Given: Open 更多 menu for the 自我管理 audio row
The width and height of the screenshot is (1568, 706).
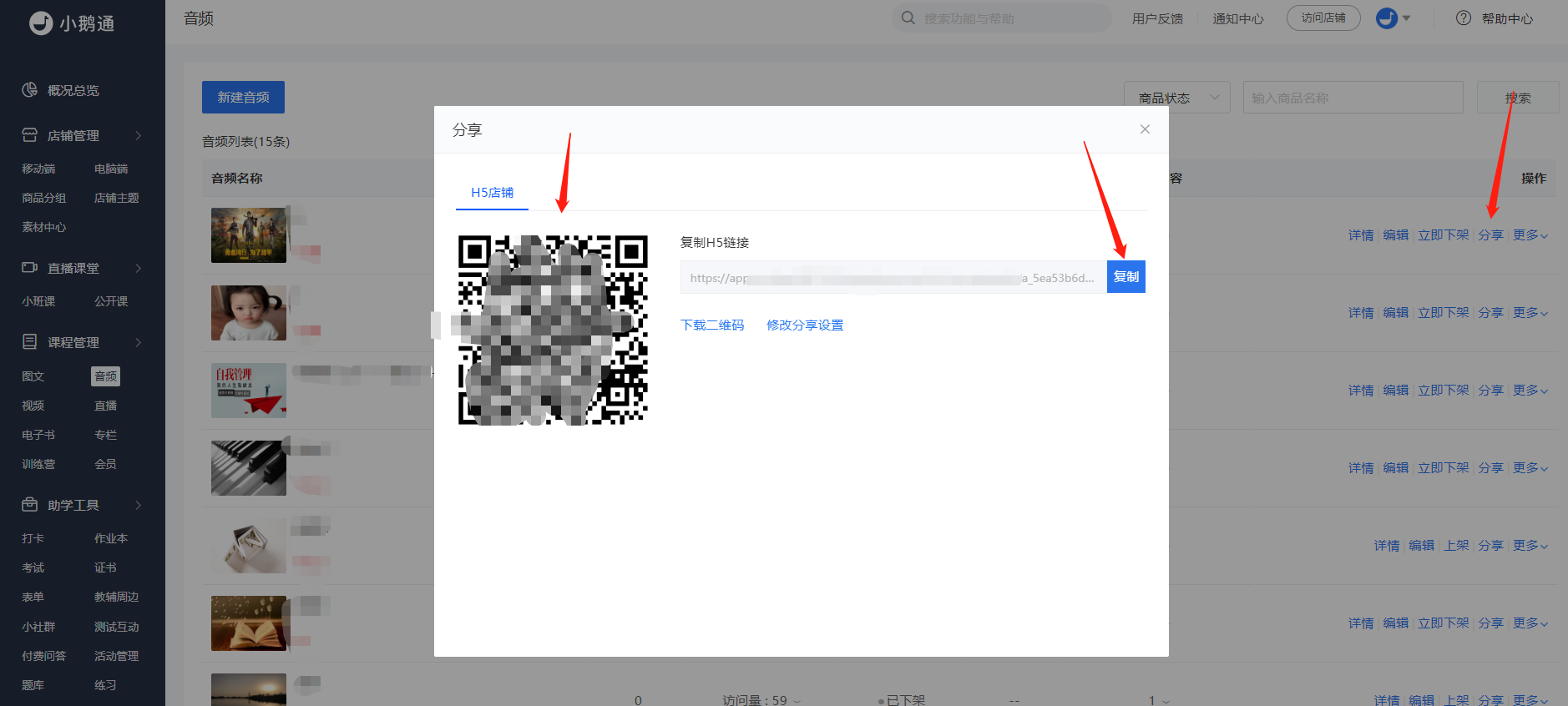Looking at the screenshot, I should [1530, 391].
